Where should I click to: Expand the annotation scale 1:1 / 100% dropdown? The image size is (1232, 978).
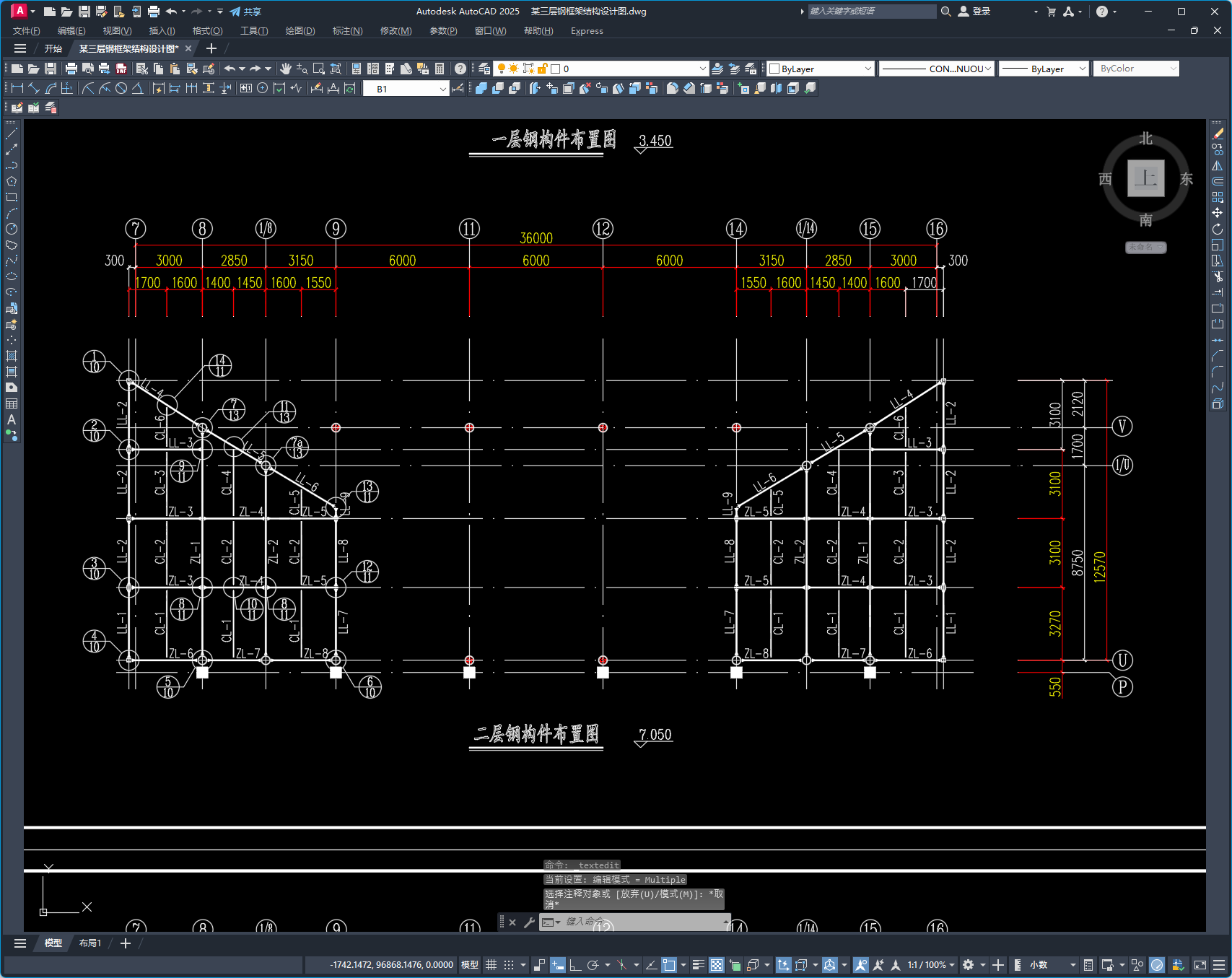(x=931, y=965)
